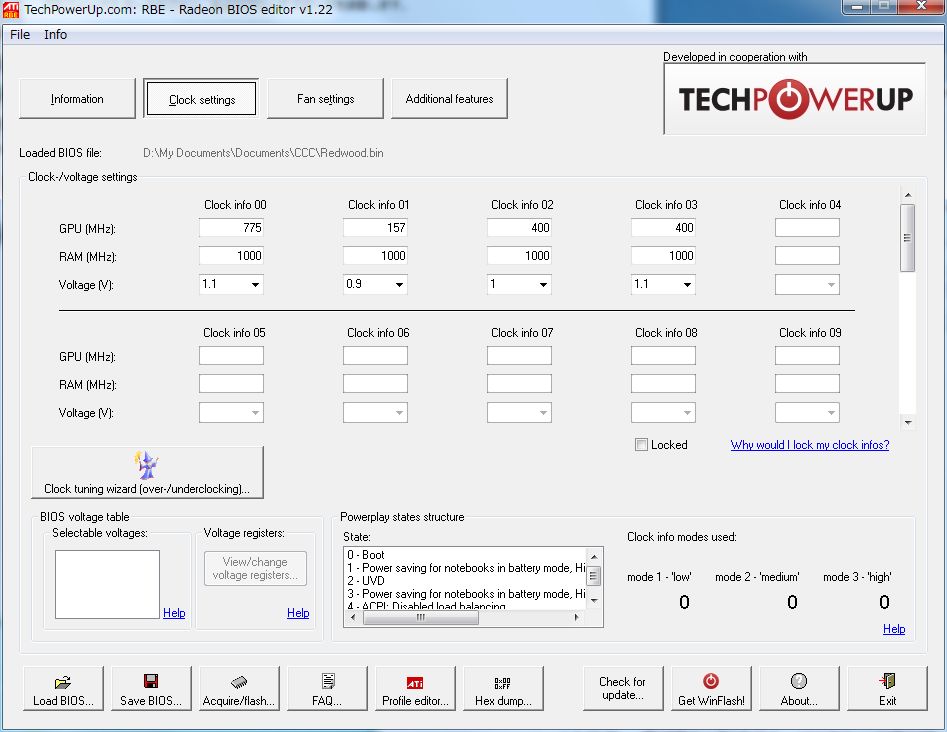Image resolution: width=947 pixels, height=732 pixels.
Task: Click the Acquire/flash chip icon
Action: (239, 682)
